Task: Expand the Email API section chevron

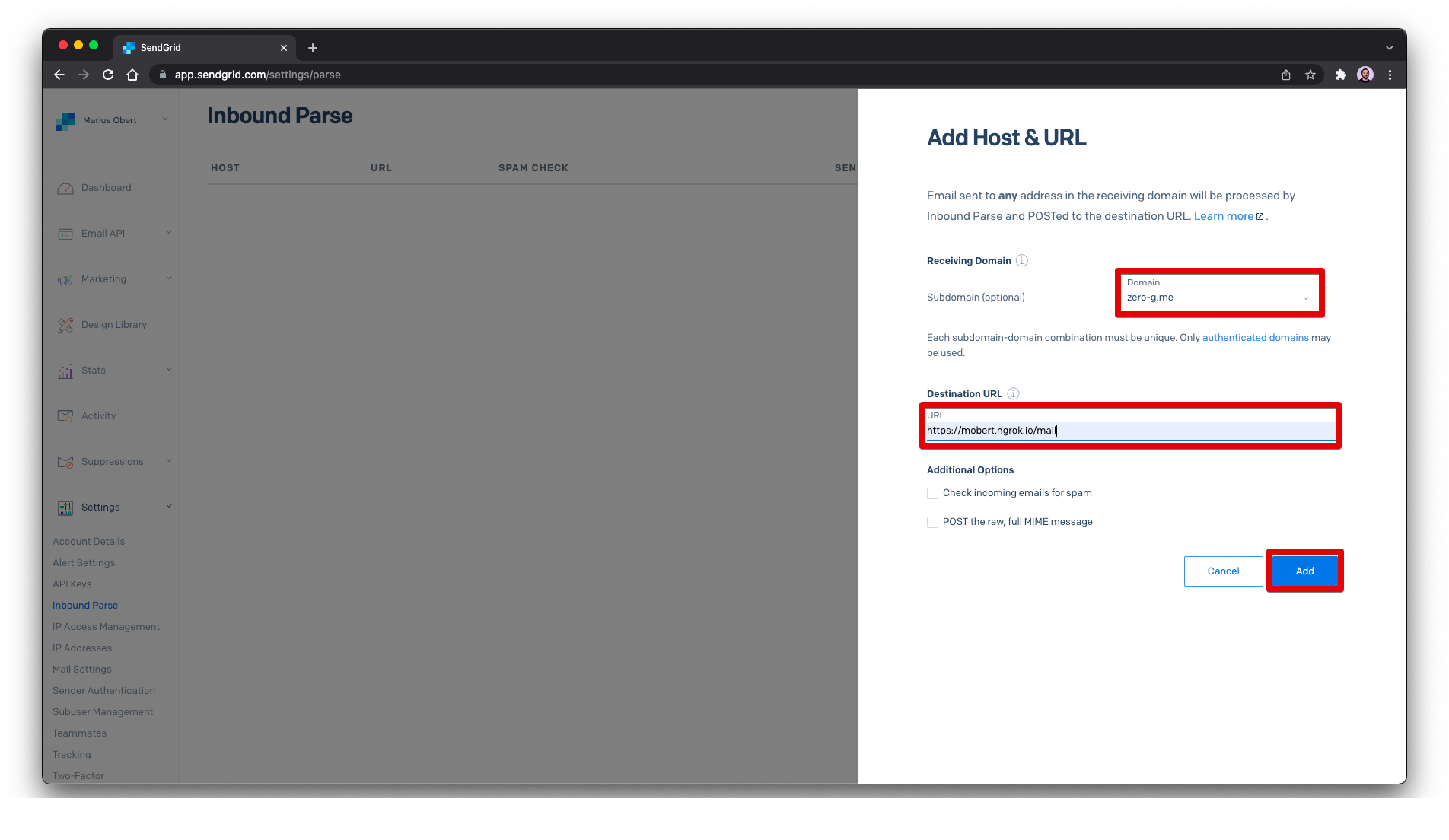Action: [x=169, y=233]
